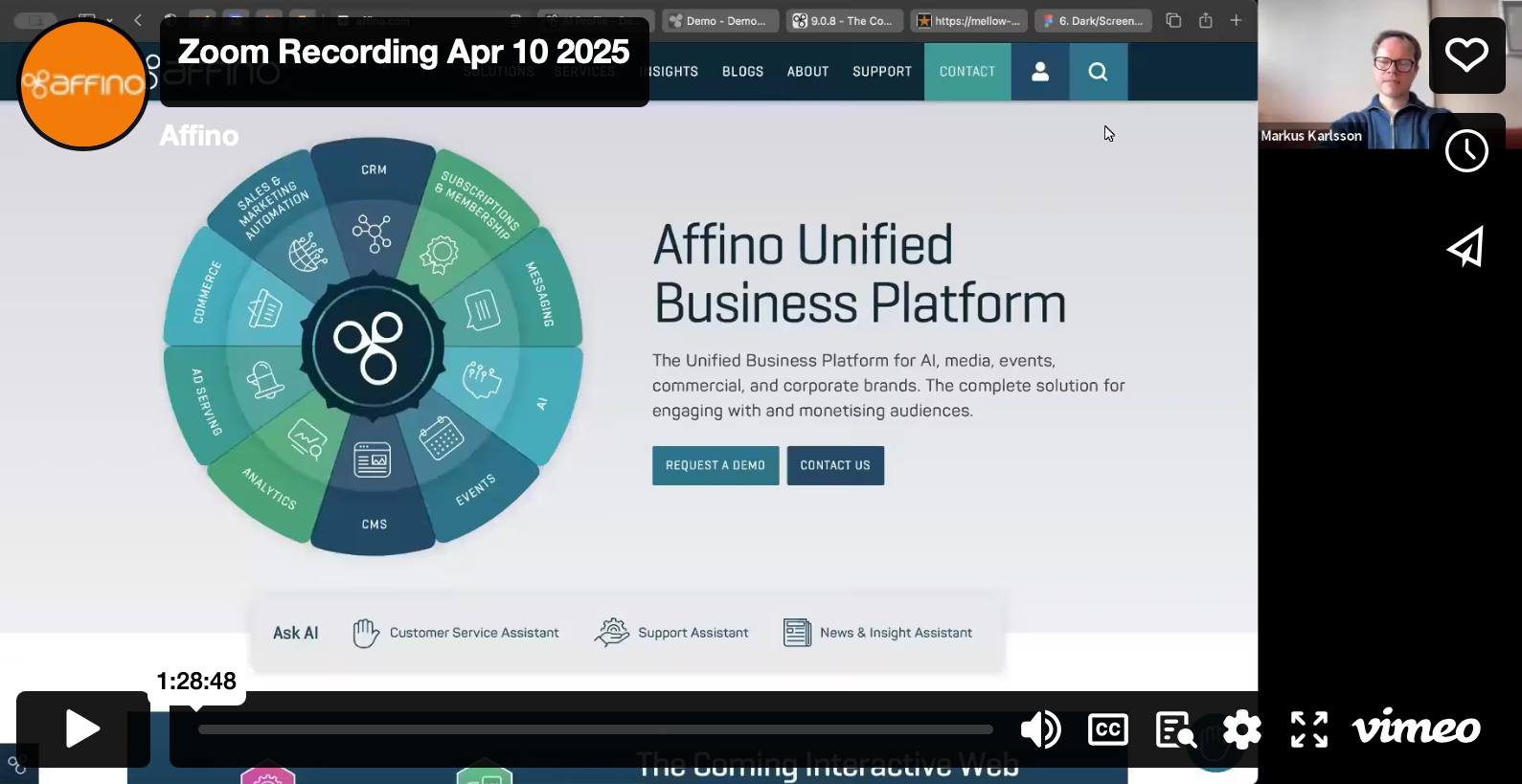Select the AI hand icon on wheel
Viewport: 1522px width, 784px height.
tap(481, 380)
